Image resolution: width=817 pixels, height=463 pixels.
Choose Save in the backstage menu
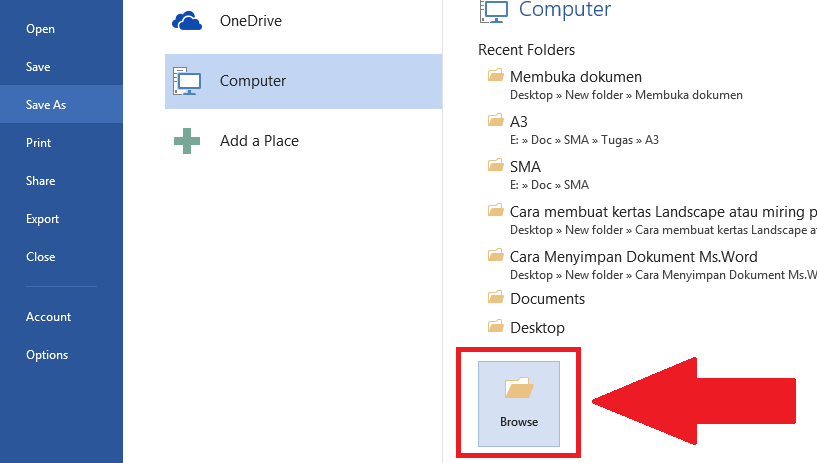click(x=61, y=67)
